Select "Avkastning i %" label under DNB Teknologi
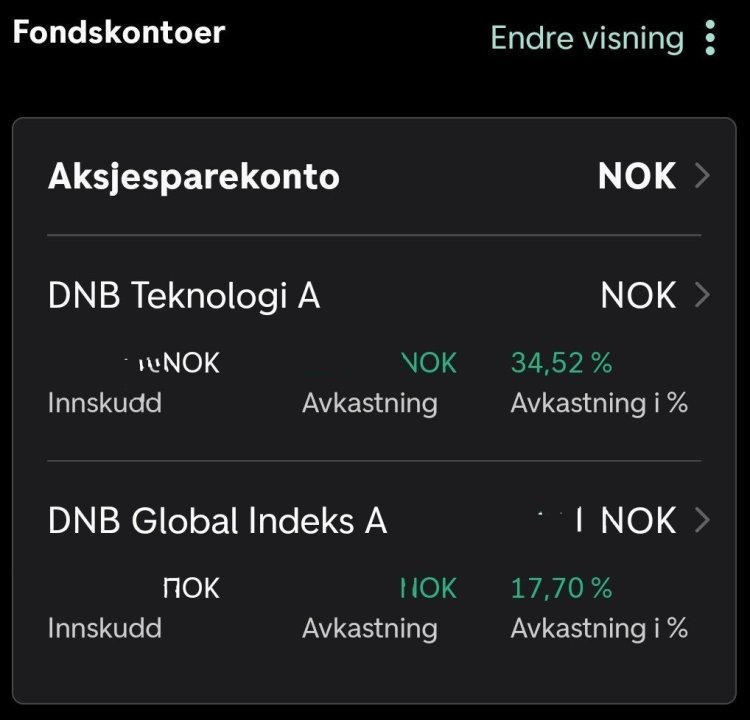The width and height of the screenshot is (750, 720). 599,403
